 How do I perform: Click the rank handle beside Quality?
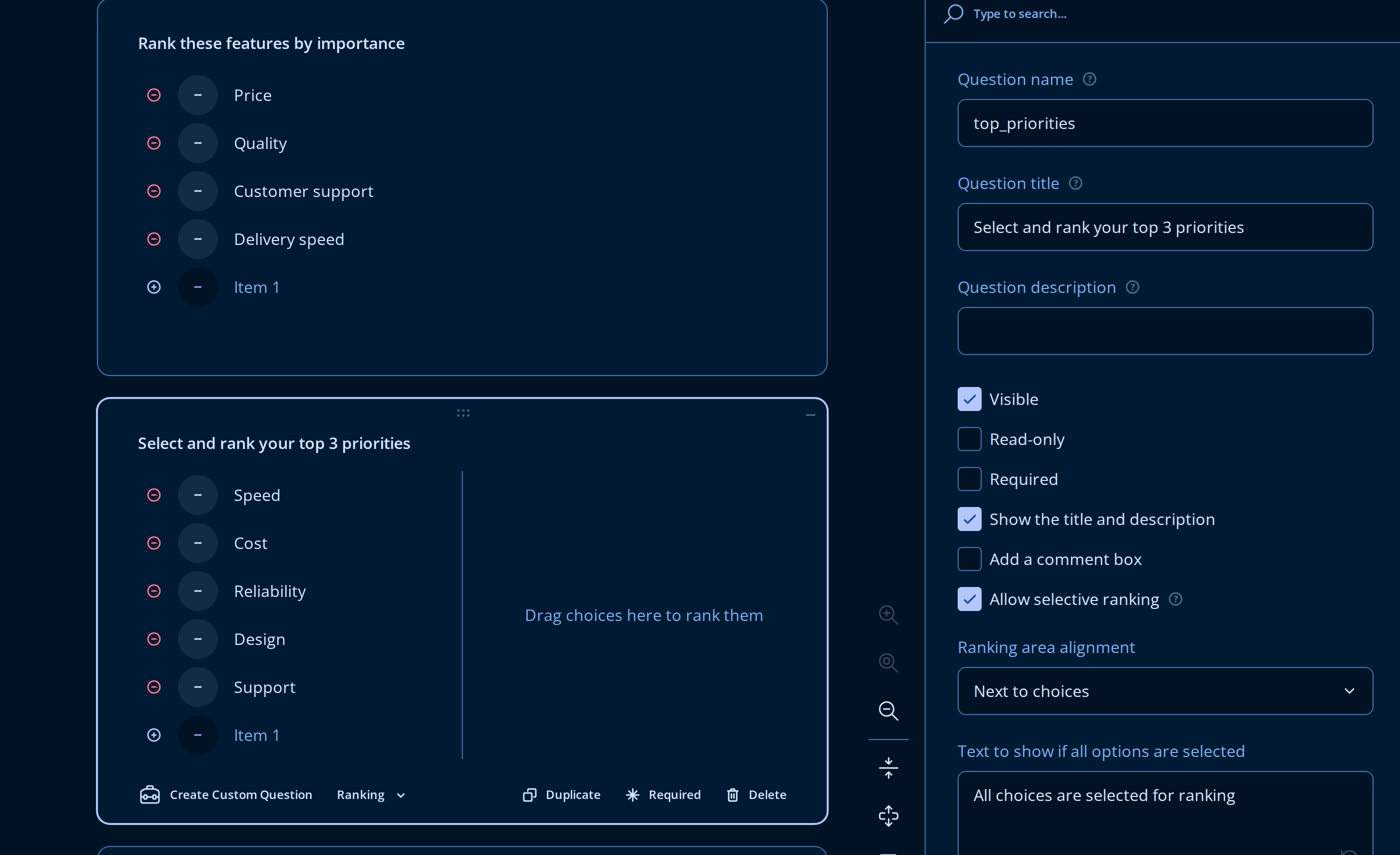198,143
